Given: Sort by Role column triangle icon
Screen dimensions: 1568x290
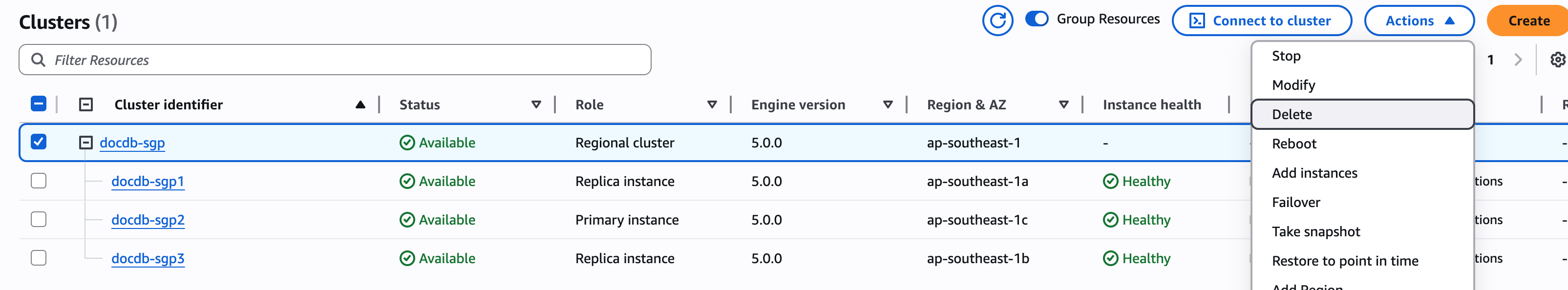Looking at the screenshot, I should coord(712,104).
